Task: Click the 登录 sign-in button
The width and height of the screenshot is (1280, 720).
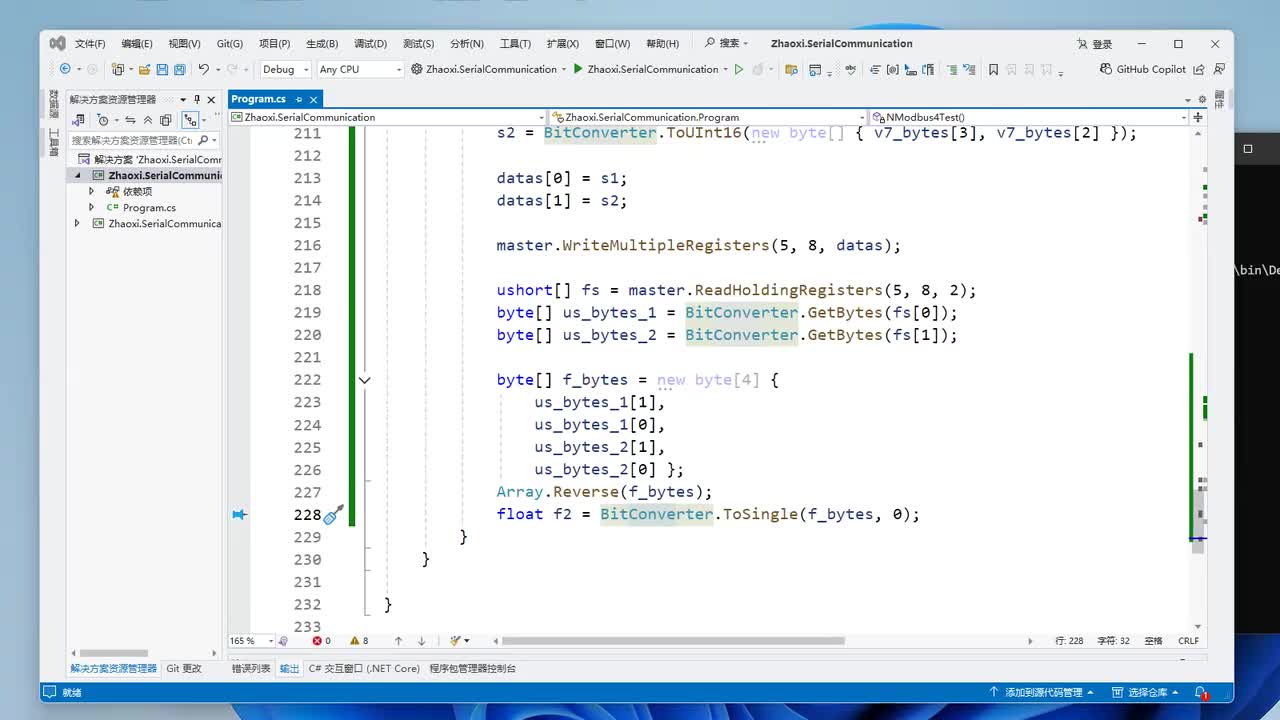Action: pos(1095,44)
